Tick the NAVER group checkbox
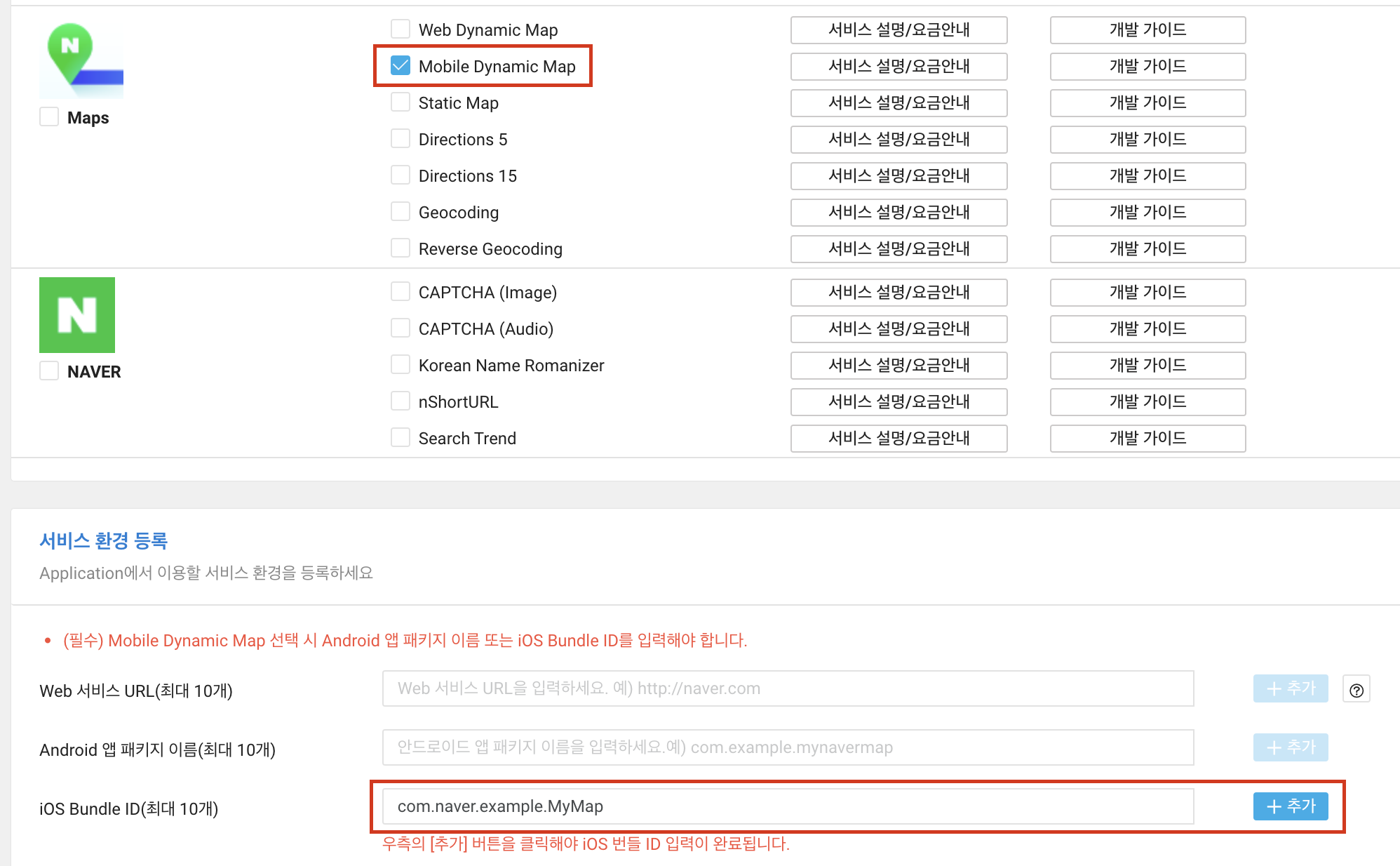Image resolution: width=1400 pixels, height=866 pixels. click(x=49, y=371)
